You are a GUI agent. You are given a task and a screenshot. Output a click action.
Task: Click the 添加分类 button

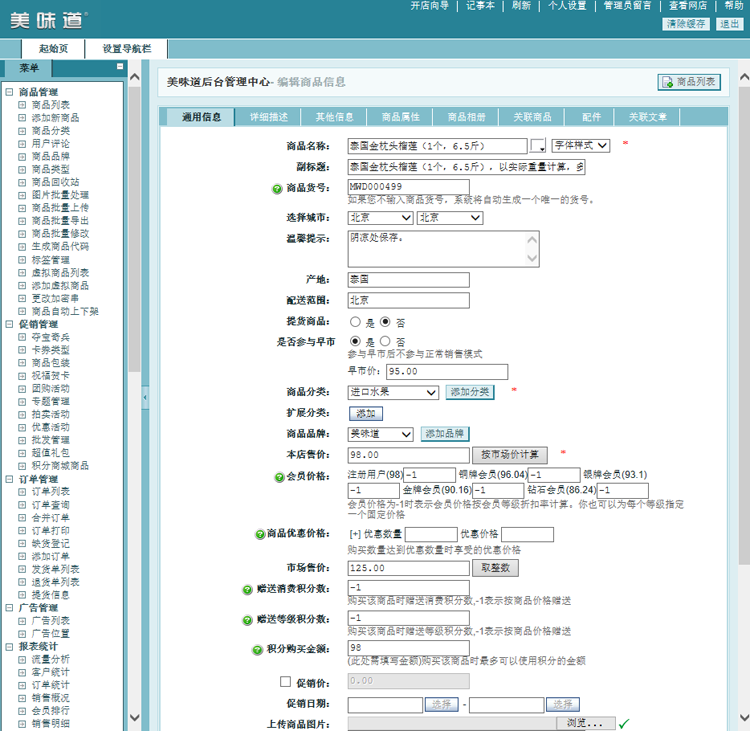[x=470, y=392]
